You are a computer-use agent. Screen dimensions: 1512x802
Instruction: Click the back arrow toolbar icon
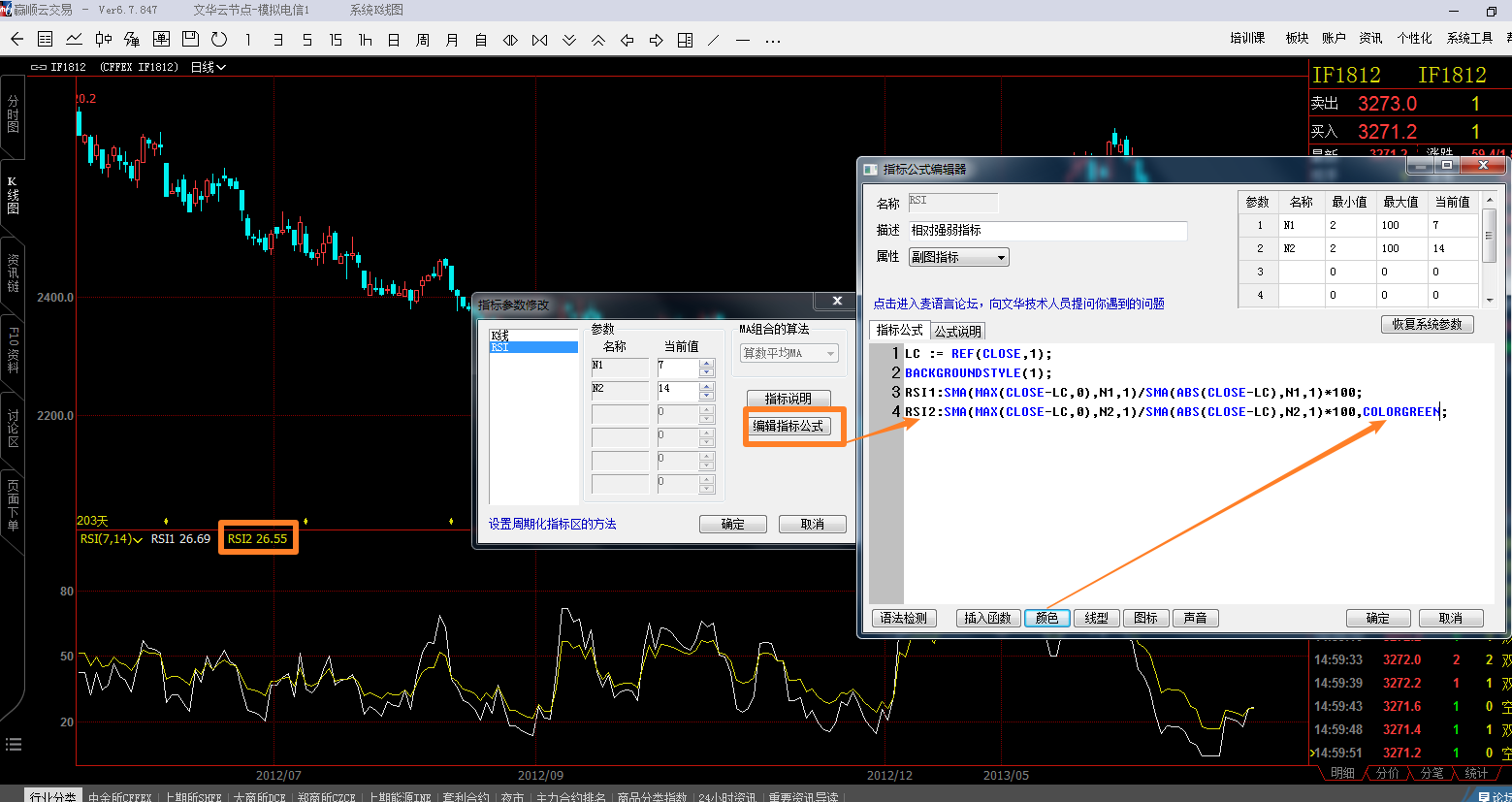pos(16,40)
